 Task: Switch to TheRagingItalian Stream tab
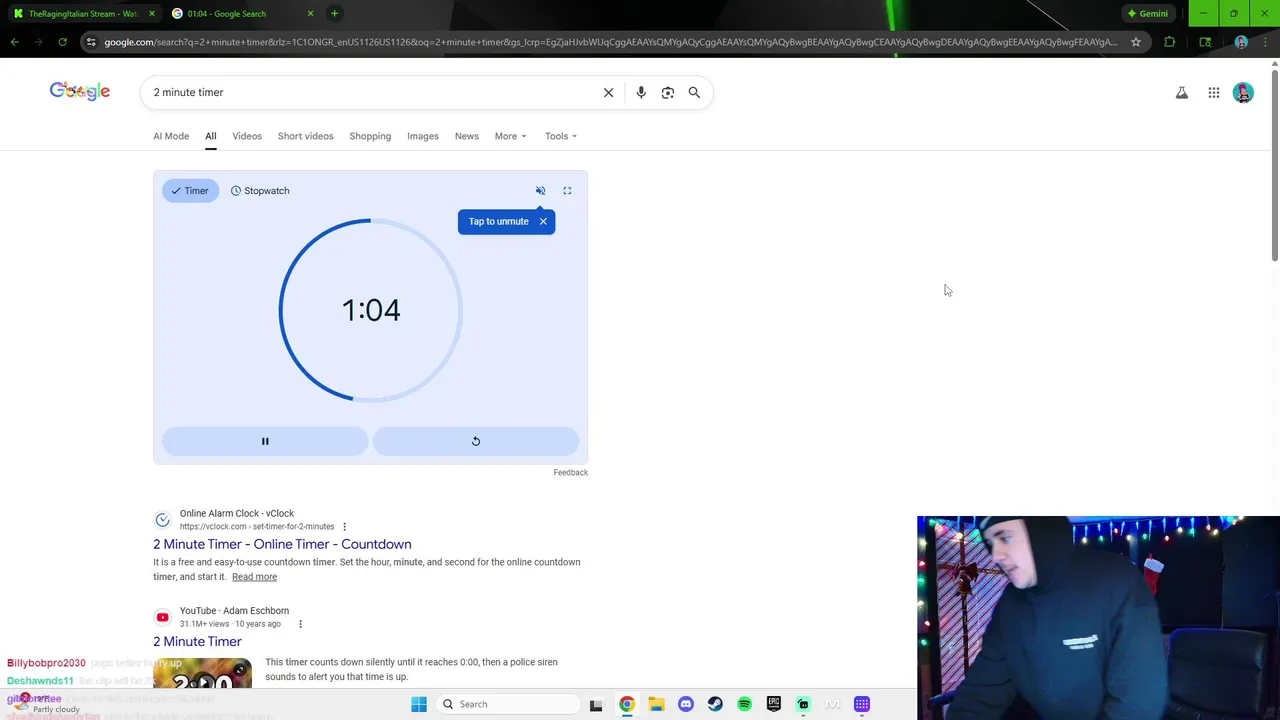(83, 14)
